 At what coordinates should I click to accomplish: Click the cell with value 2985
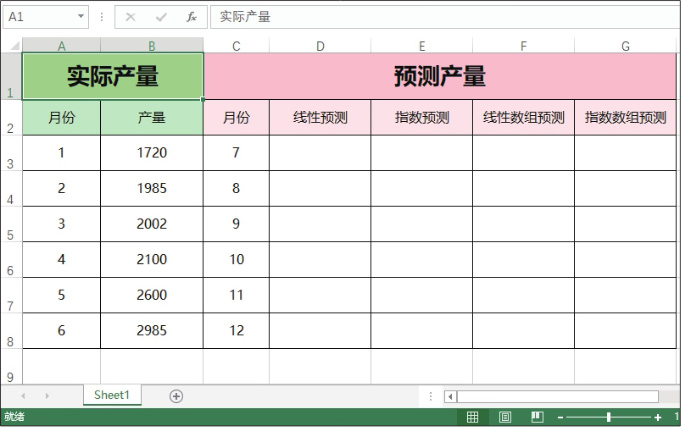[x=152, y=331]
